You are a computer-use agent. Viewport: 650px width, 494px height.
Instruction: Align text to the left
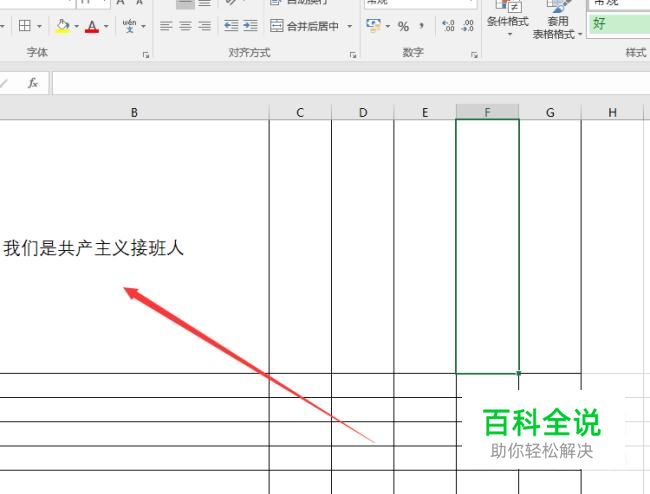click(166, 26)
